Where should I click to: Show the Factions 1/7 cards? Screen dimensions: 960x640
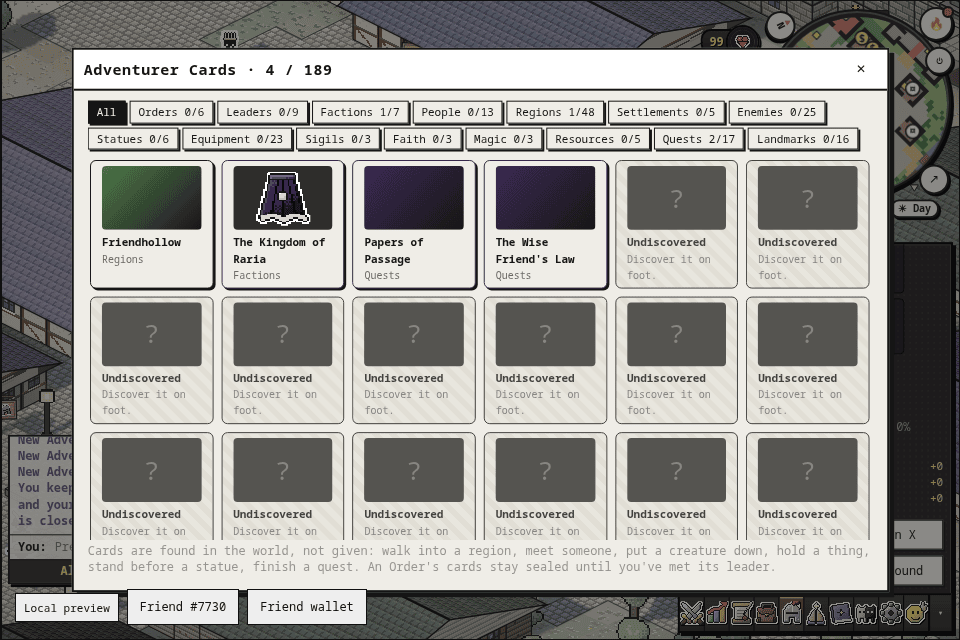[x=360, y=112]
